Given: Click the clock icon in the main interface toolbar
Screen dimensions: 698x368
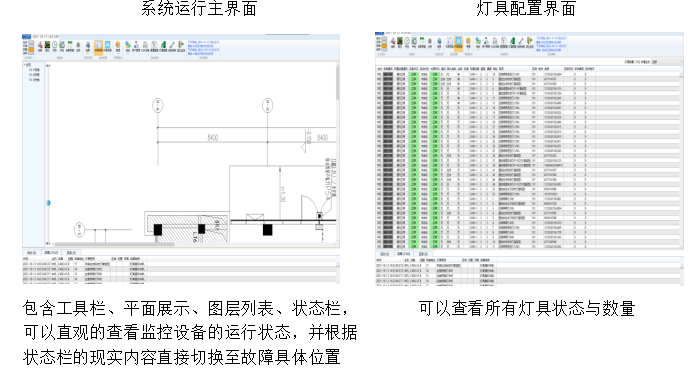Looking at the screenshot, I should pyautogui.click(x=55, y=44).
